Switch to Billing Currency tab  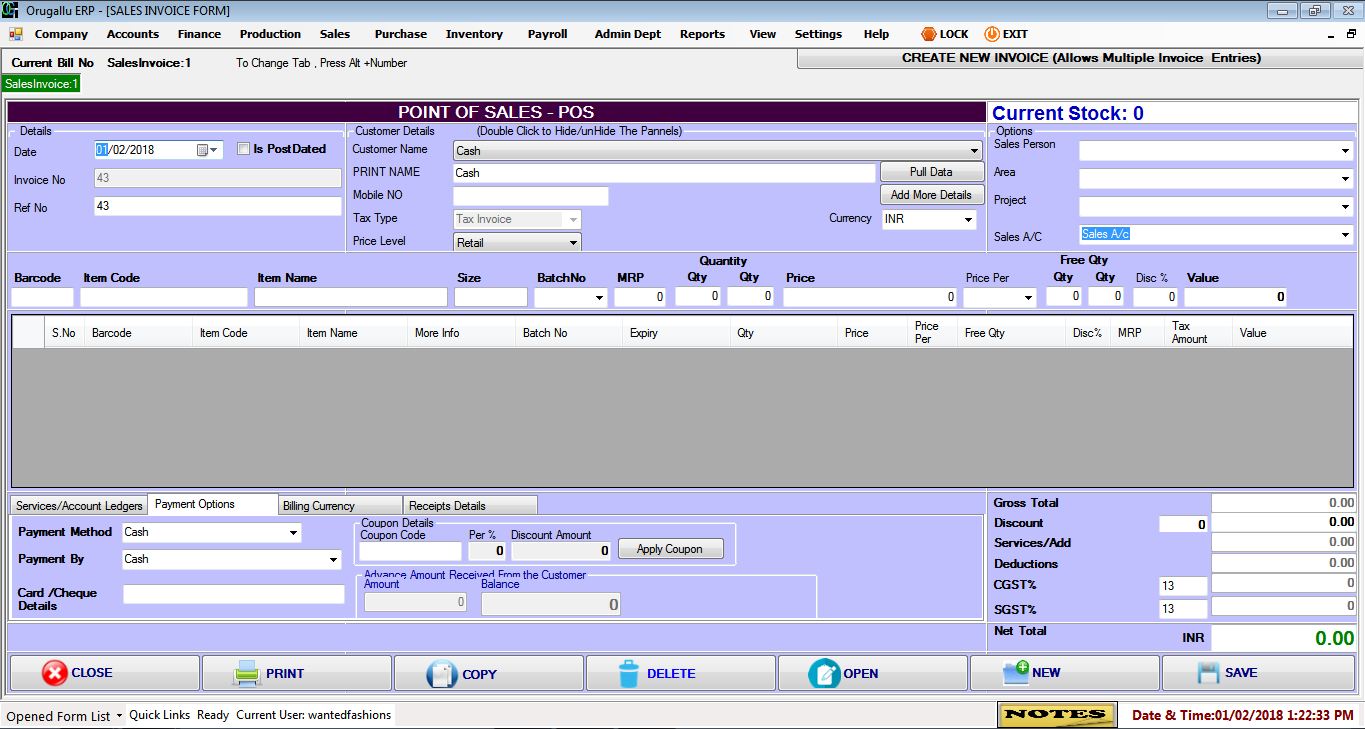click(x=340, y=506)
